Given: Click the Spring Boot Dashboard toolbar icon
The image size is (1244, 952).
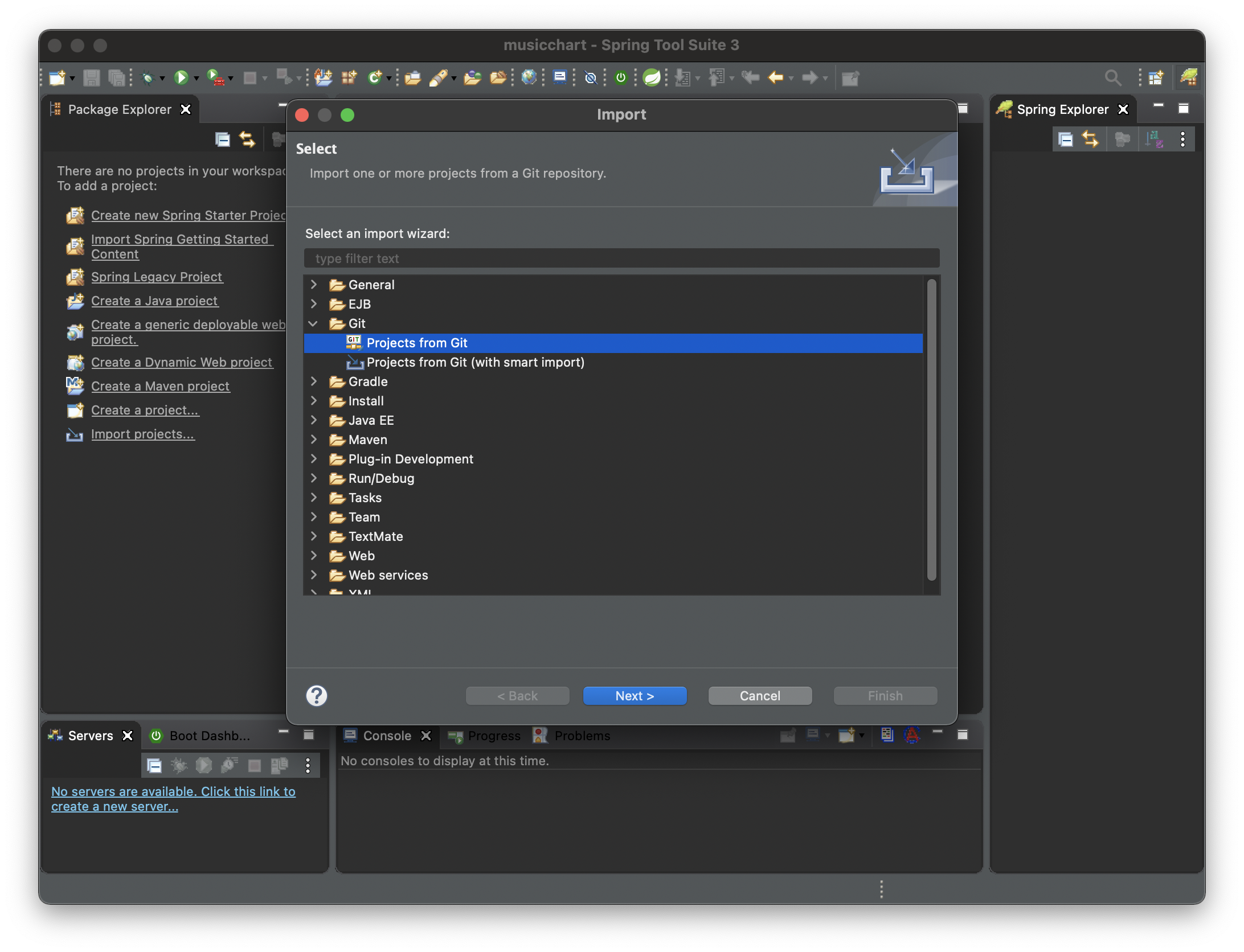Looking at the screenshot, I should (652, 77).
